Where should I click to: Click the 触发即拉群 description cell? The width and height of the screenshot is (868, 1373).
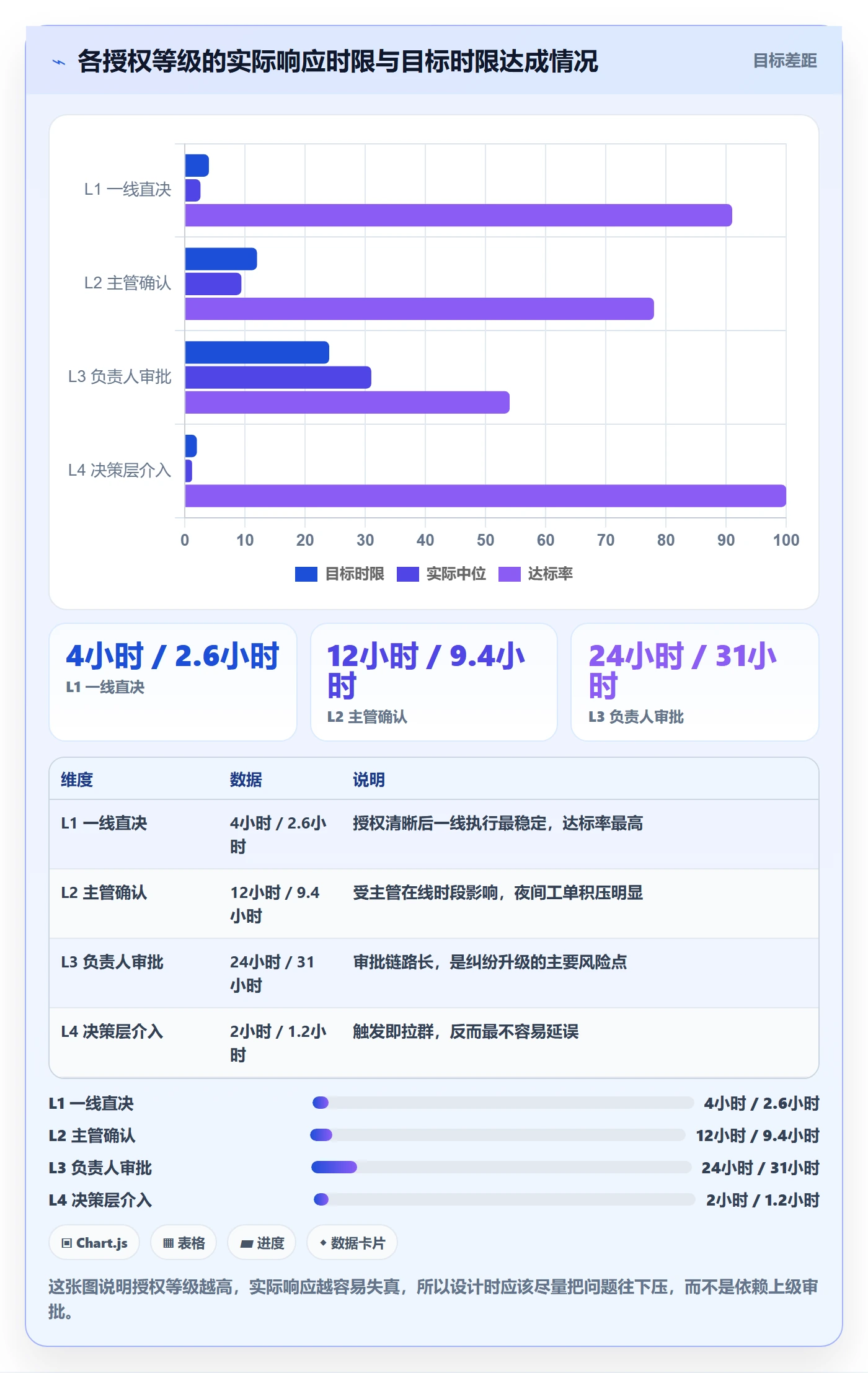point(466,1031)
